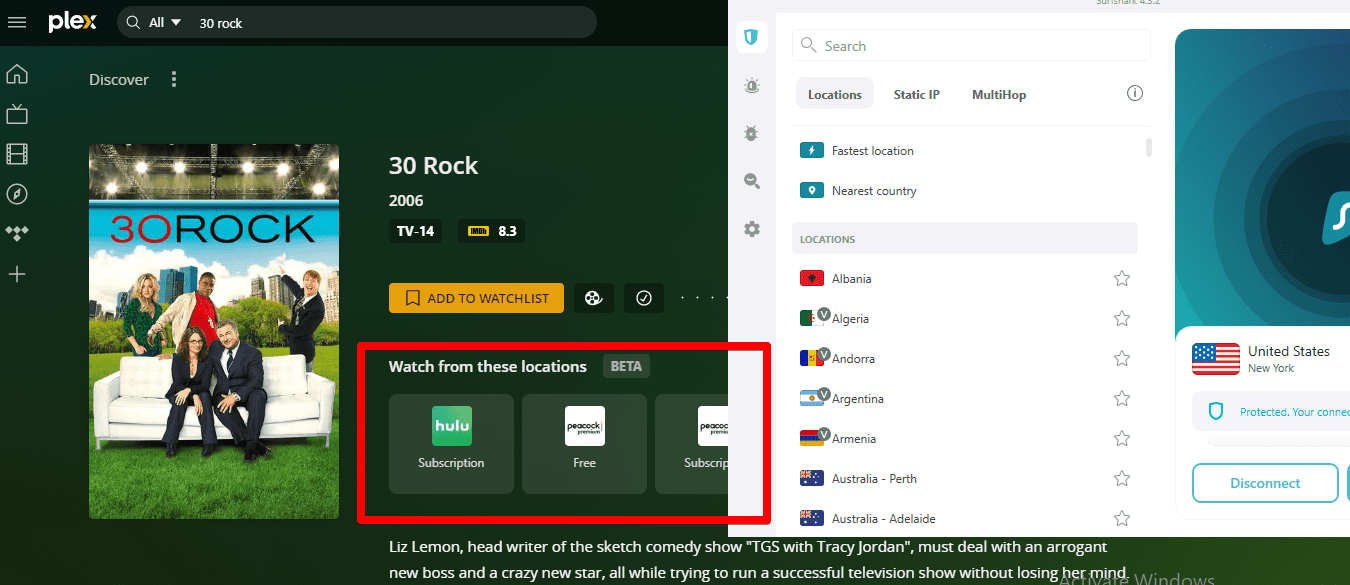Open Surfshark VPN shield tab icon

point(752,39)
